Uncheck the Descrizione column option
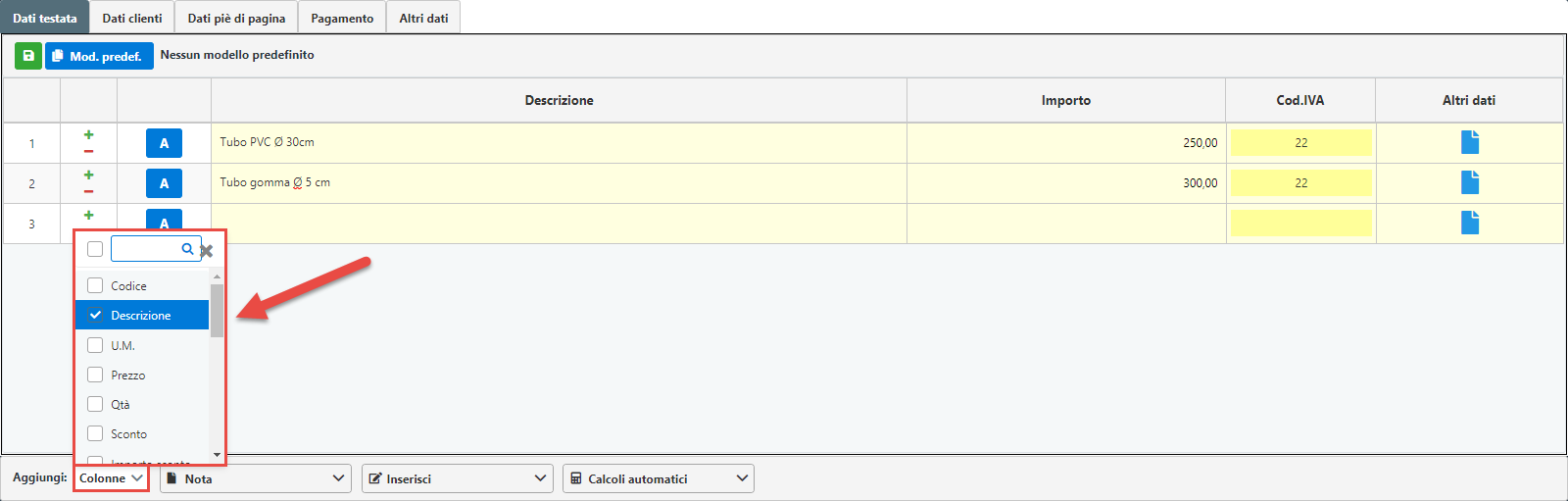 tap(95, 316)
